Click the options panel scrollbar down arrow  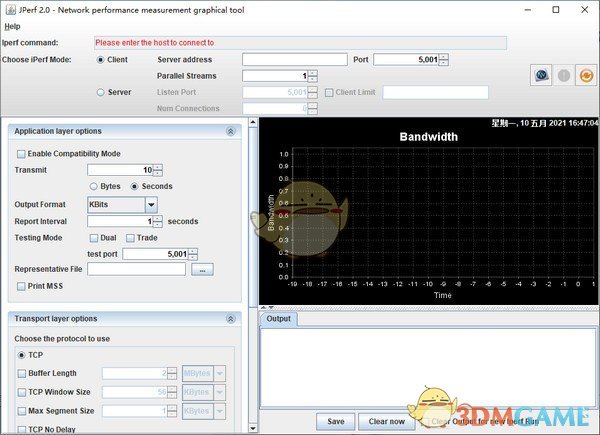click(253, 428)
